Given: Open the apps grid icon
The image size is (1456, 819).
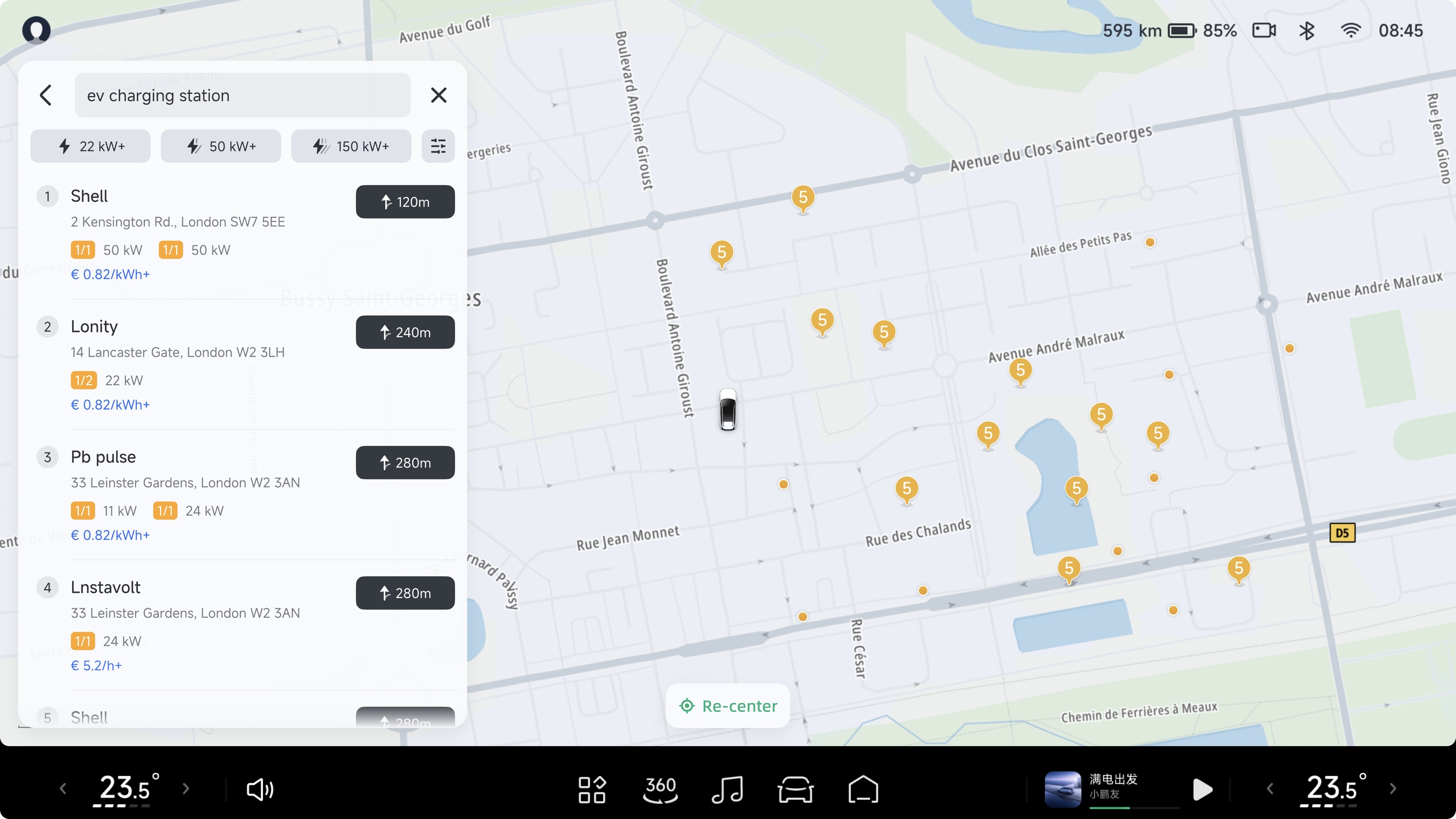Looking at the screenshot, I should click(x=592, y=789).
